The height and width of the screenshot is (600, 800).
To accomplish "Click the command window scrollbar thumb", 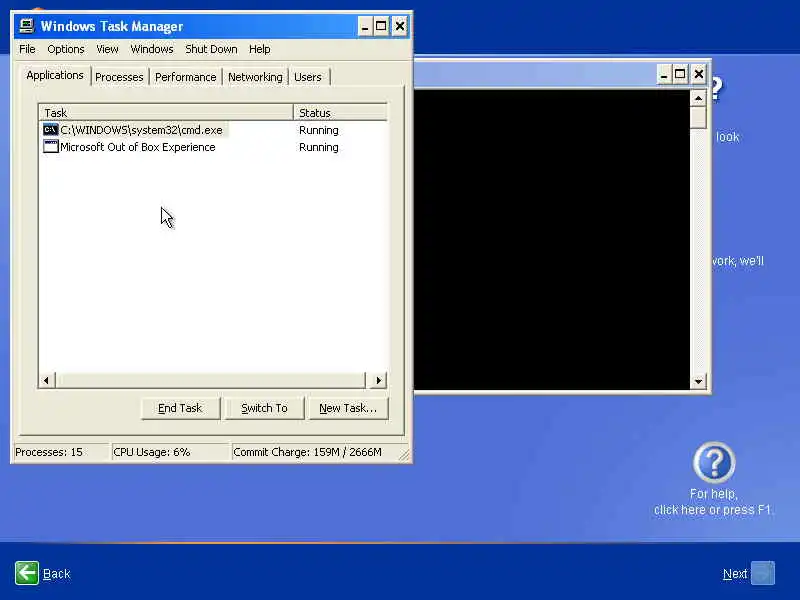I will [x=698, y=117].
